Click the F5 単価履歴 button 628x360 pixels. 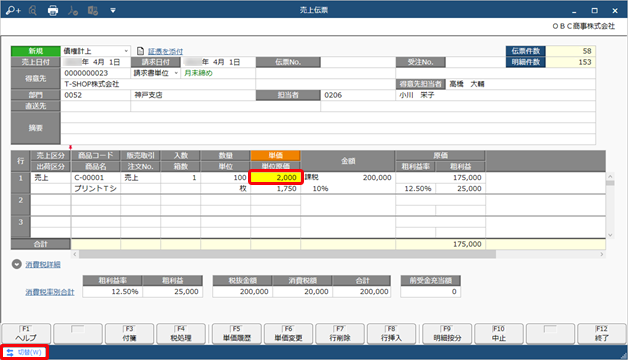237,334
